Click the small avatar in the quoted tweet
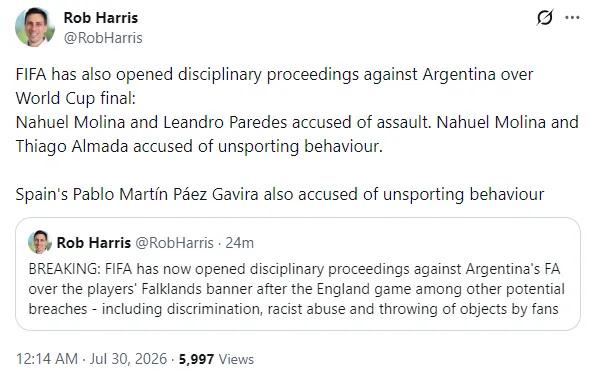Viewport: 589px width, 371px height. pos(39,242)
